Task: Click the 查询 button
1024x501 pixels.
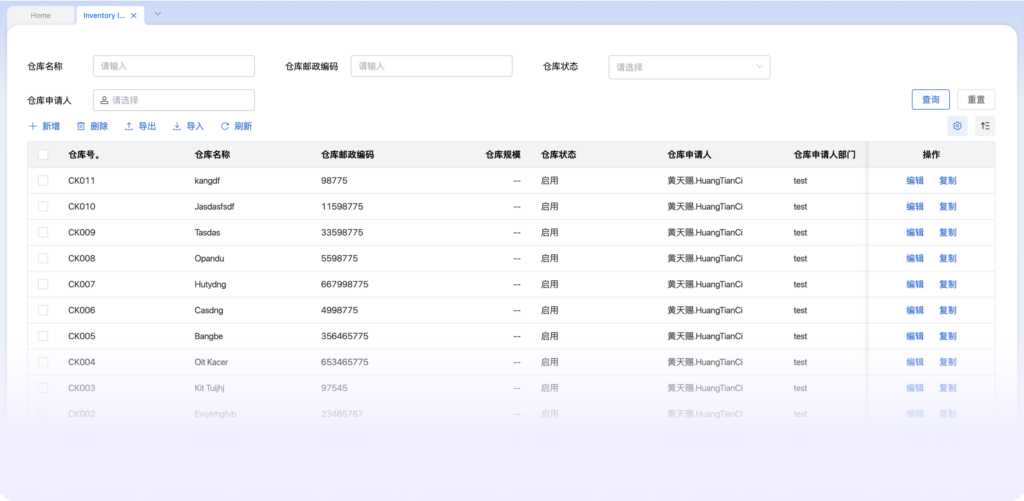Action: 931,100
